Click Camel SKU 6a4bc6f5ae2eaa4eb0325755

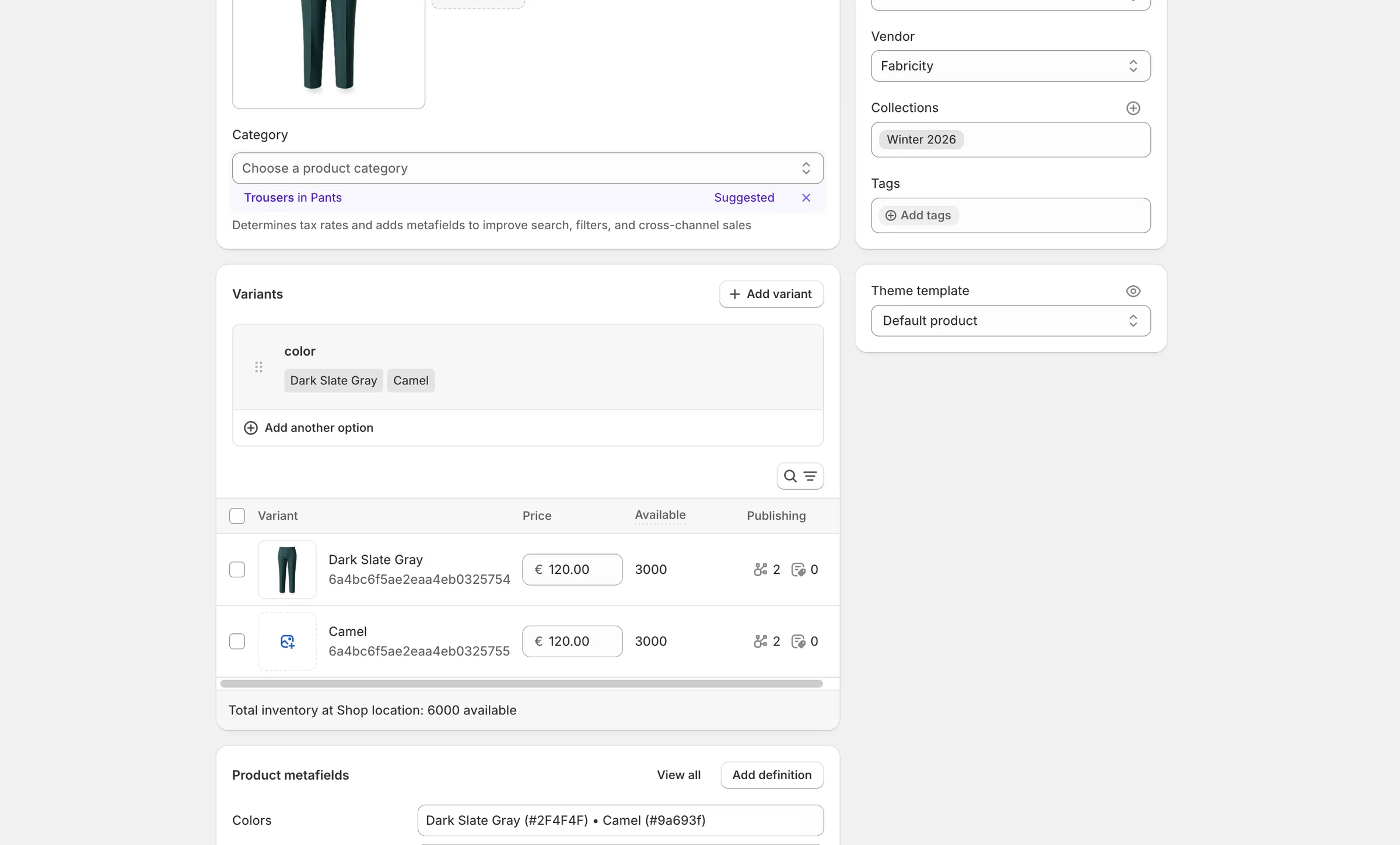[x=419, y=651]
